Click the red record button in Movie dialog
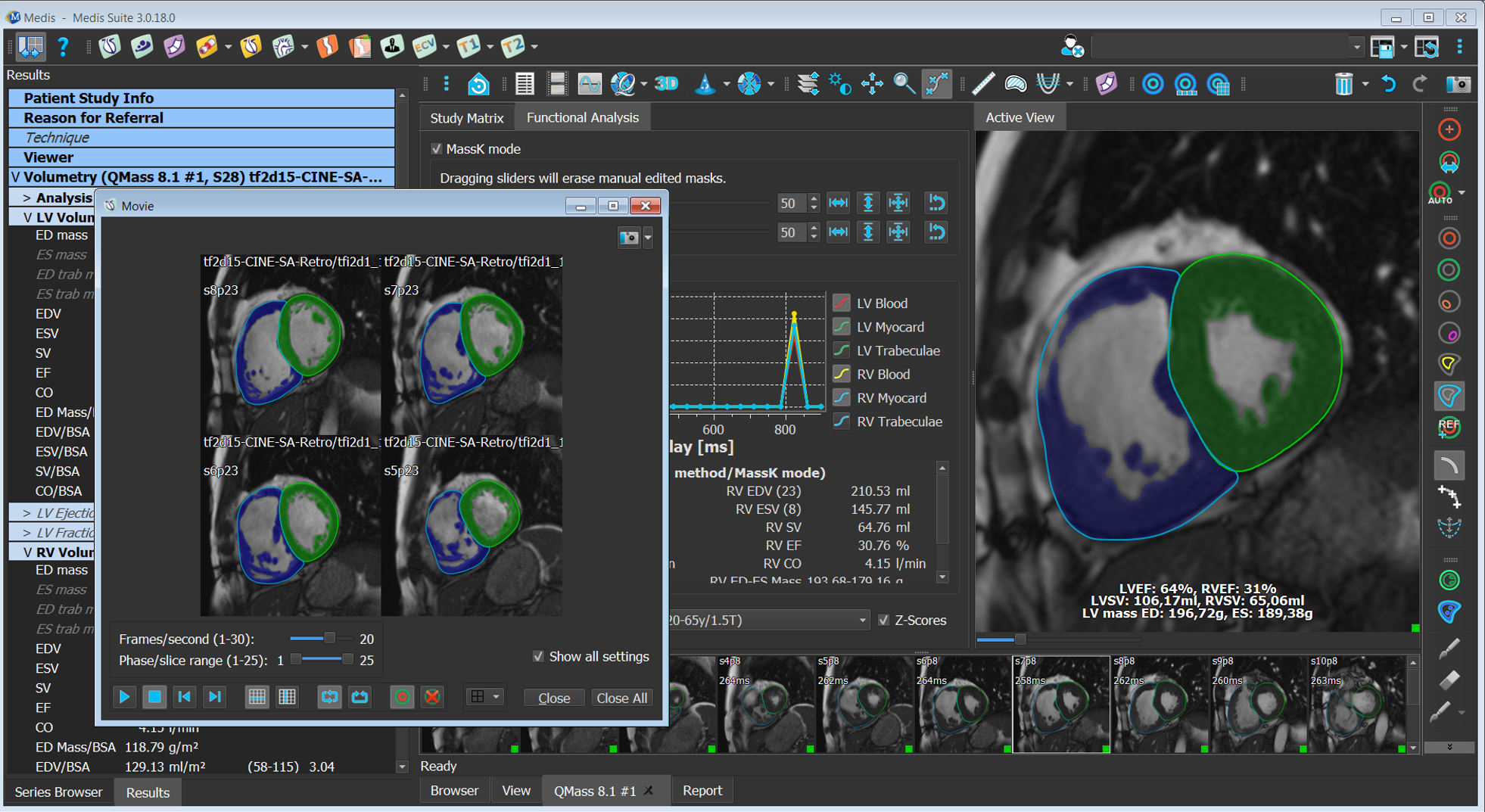This screenshot has height=812, width=1485. click(402, 697)
